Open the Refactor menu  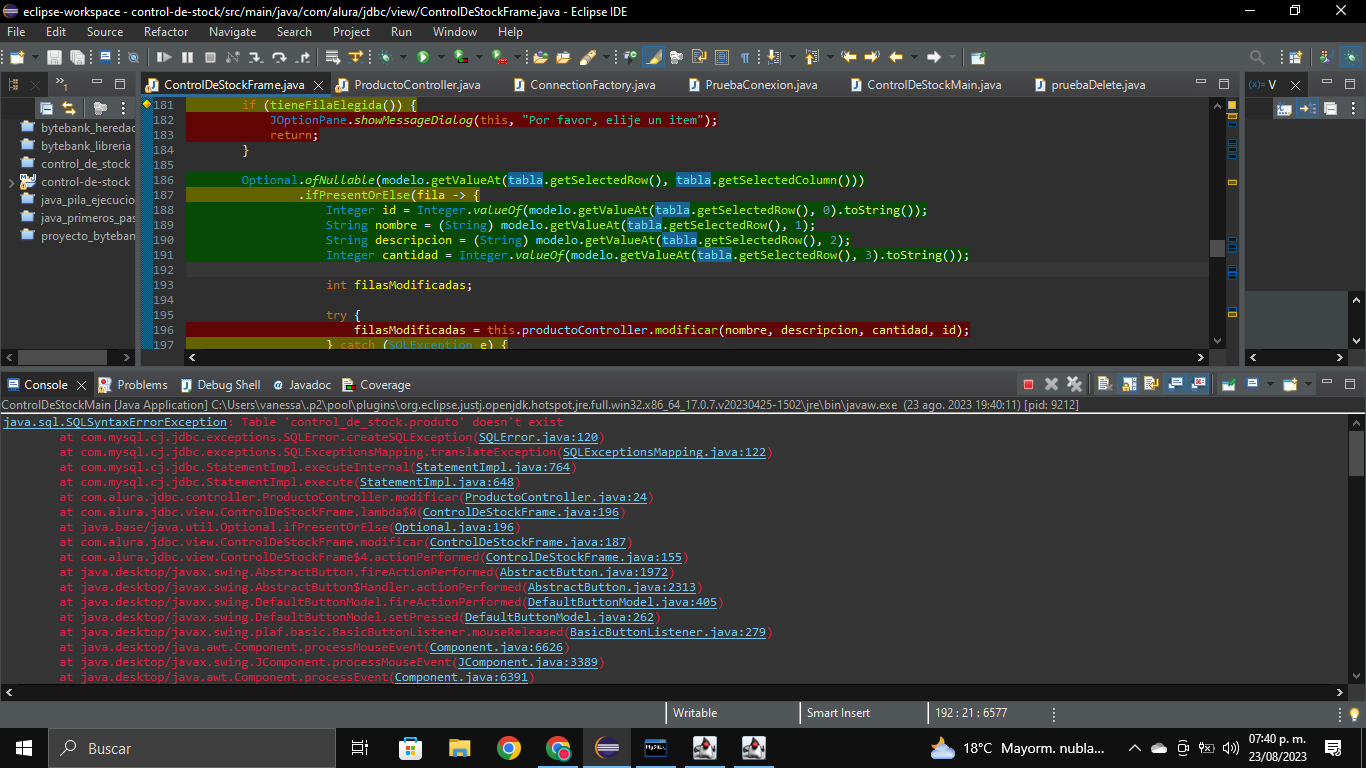pos(166,32)
